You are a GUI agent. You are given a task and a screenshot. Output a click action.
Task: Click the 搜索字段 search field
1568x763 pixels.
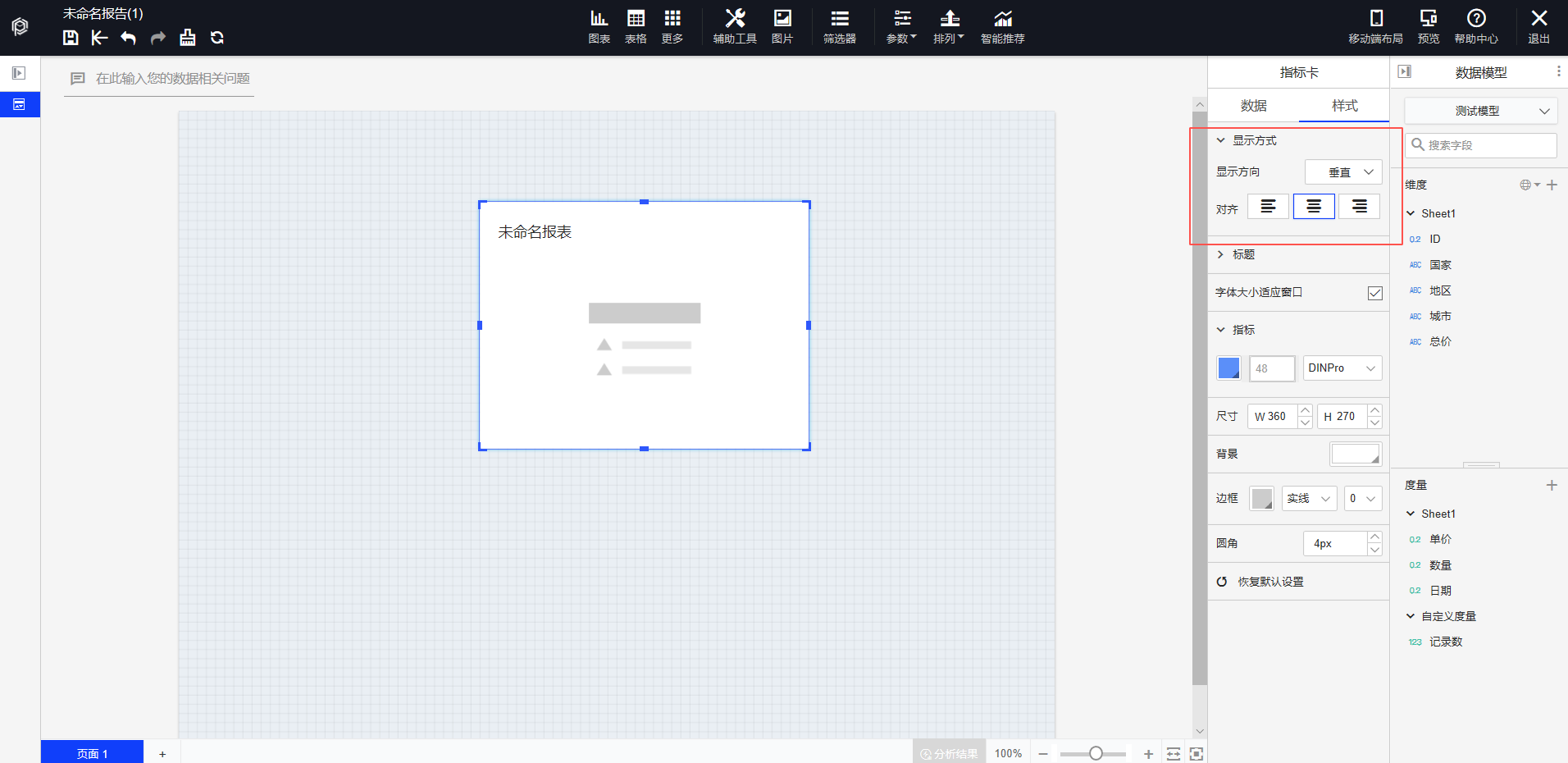[1481, 145]
